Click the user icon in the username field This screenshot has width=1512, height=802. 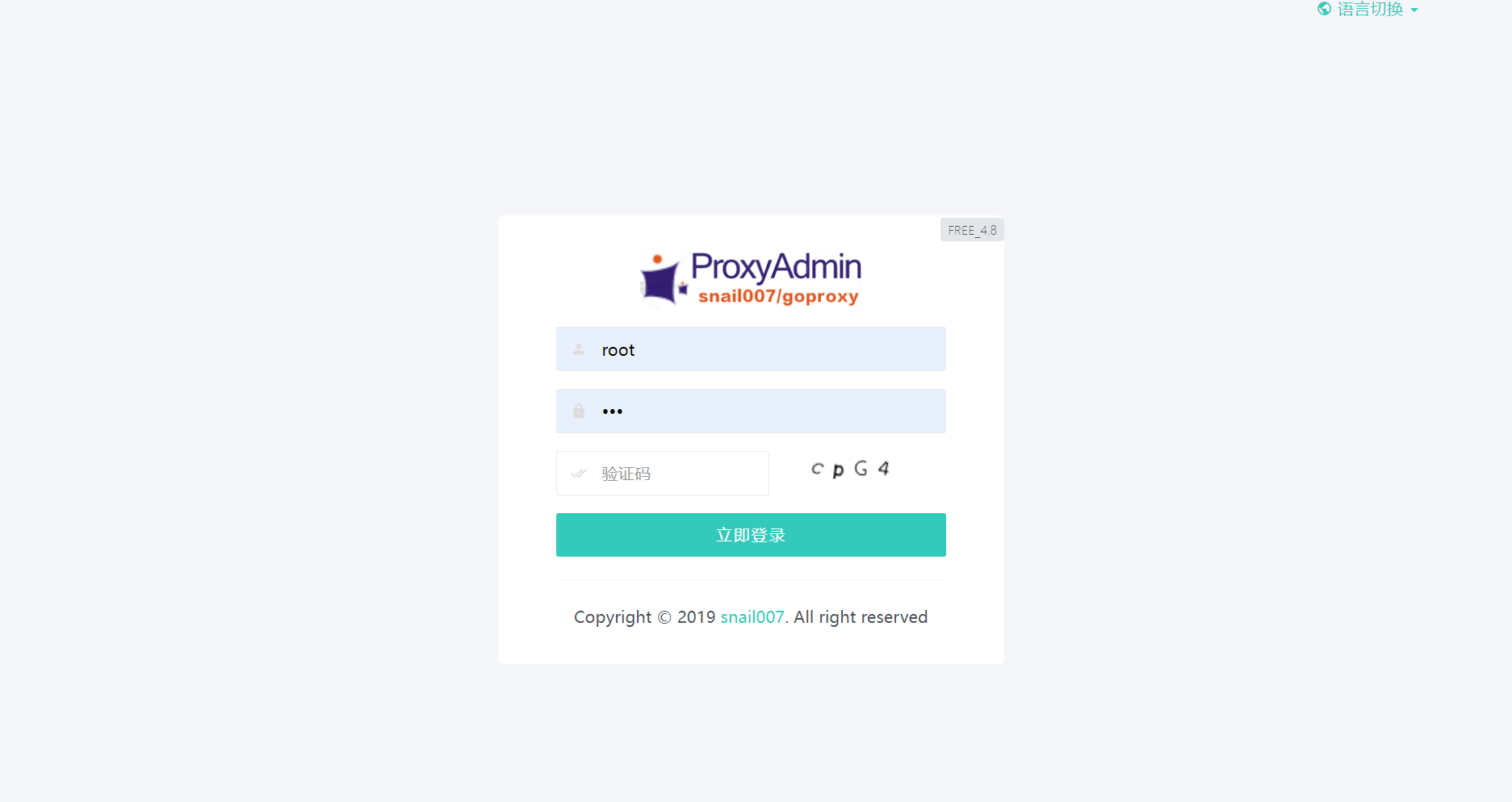[x=579, y=349]
